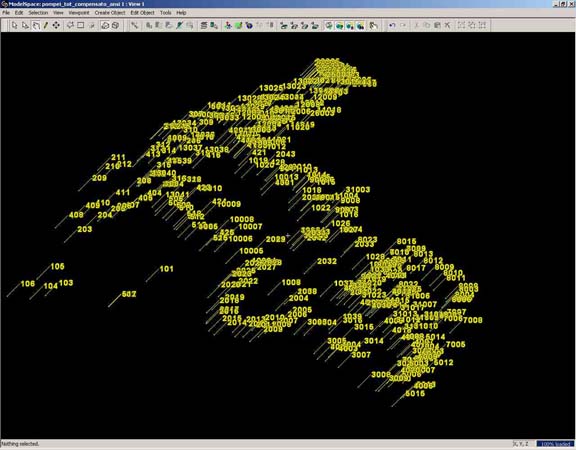Select the polygonal fence tool

click(70, 25)
